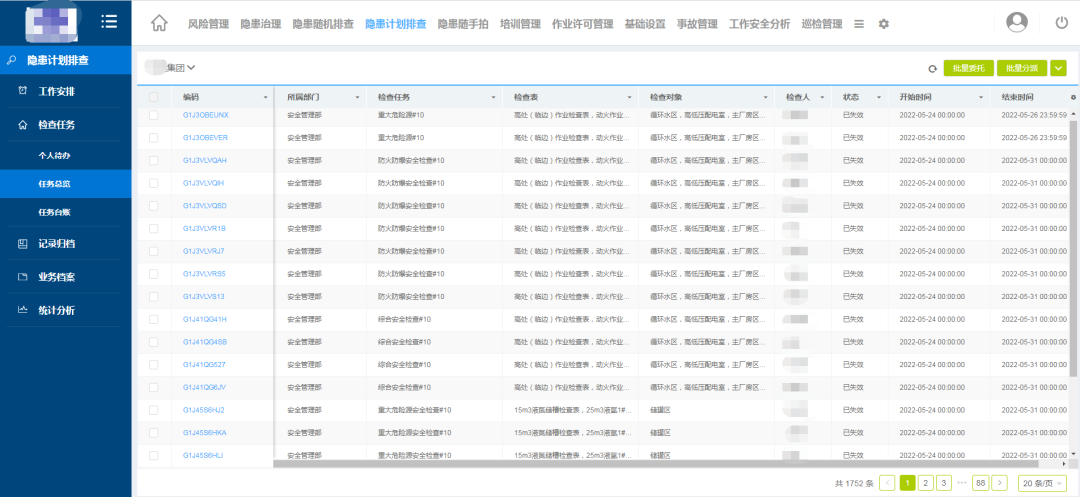Select the checkbox for row G1J41QG41H
1080x497 pixels.
coord(153,319)
